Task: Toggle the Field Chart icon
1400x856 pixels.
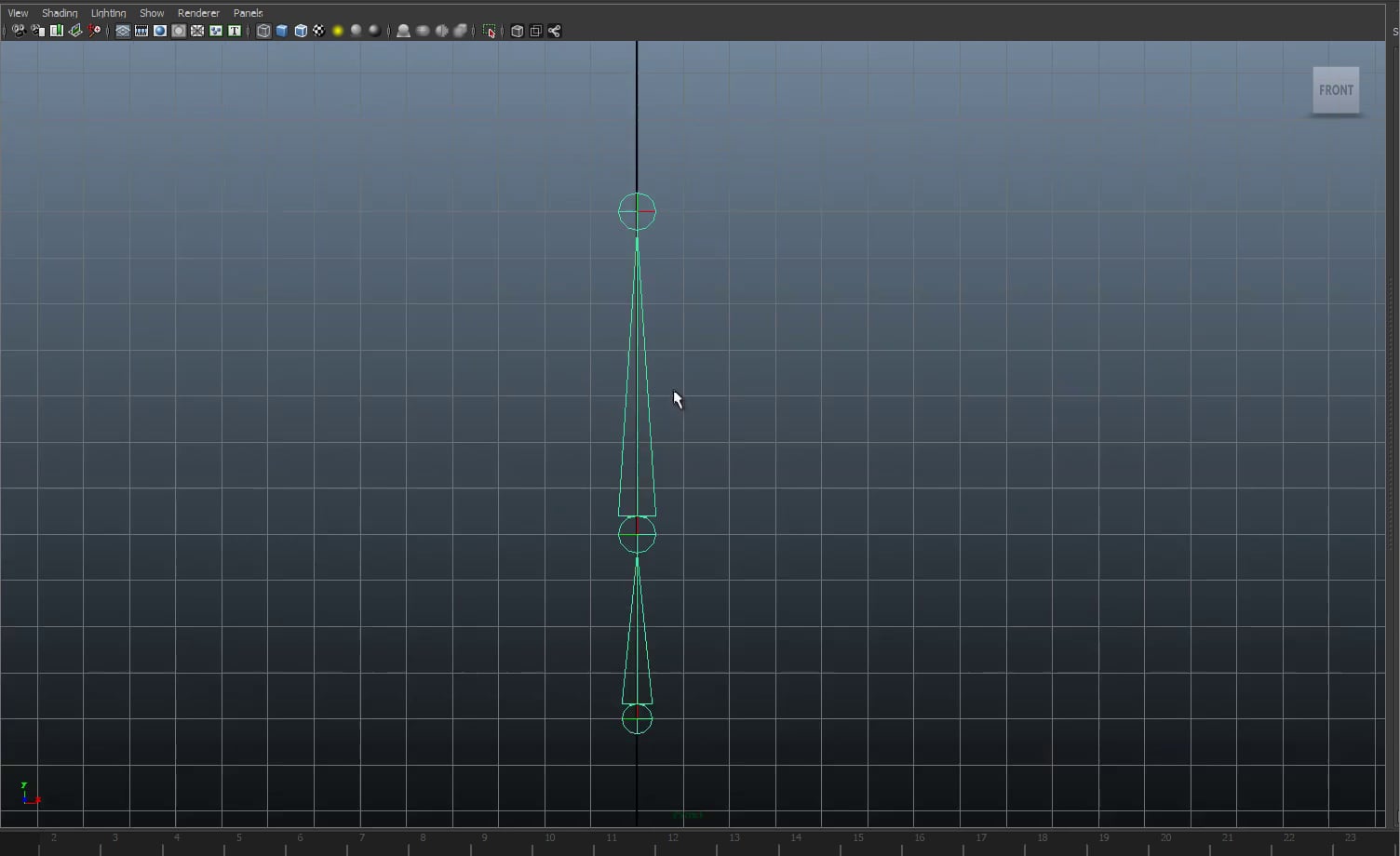Action: (197, 31)
